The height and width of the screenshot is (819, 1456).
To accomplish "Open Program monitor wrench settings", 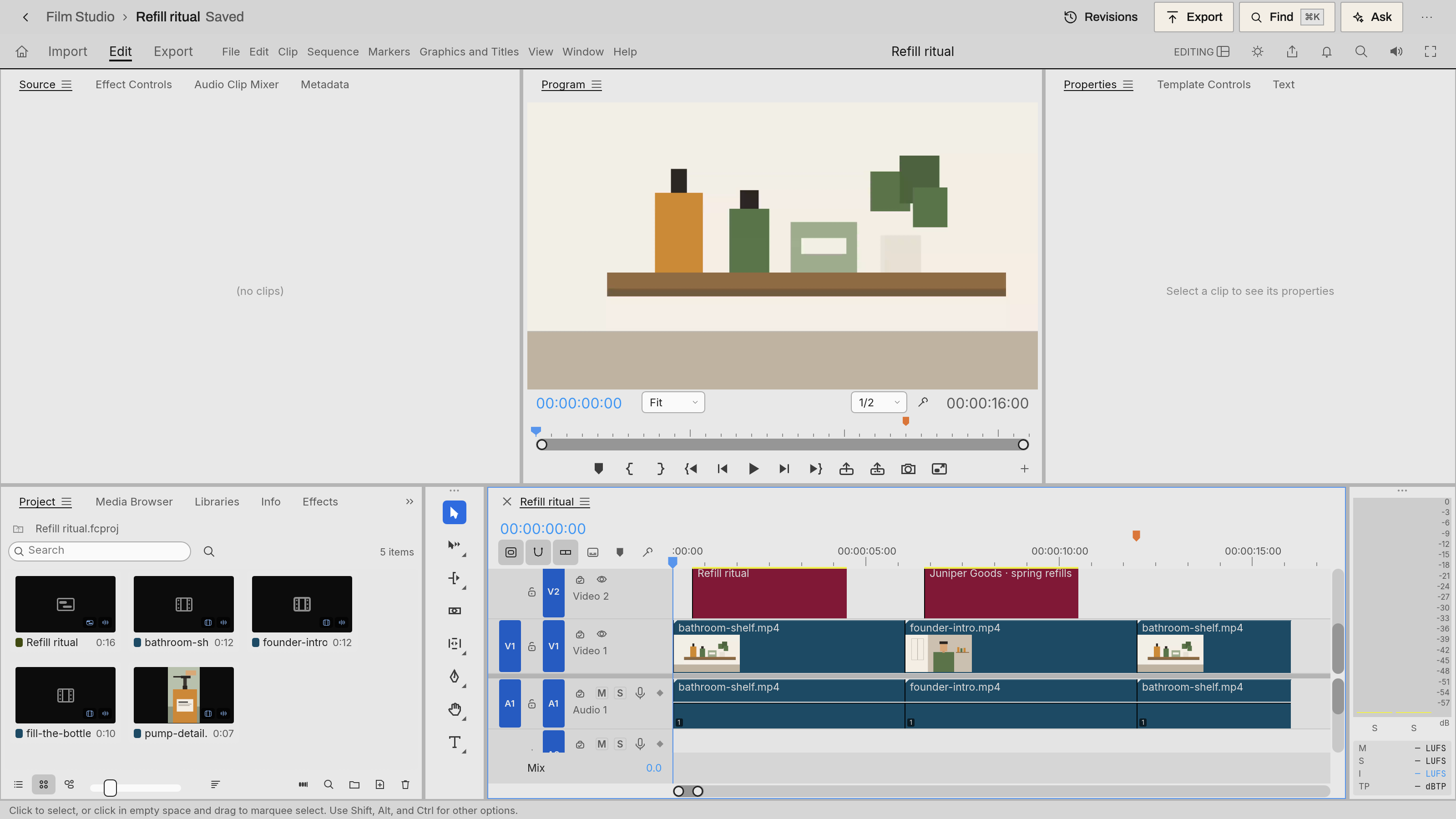I will (923, 402).
